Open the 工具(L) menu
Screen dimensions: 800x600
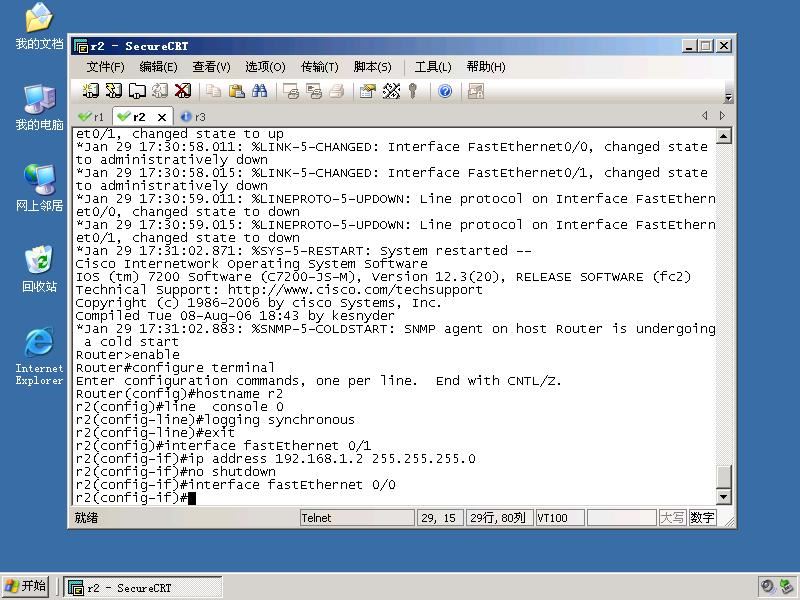433,67
